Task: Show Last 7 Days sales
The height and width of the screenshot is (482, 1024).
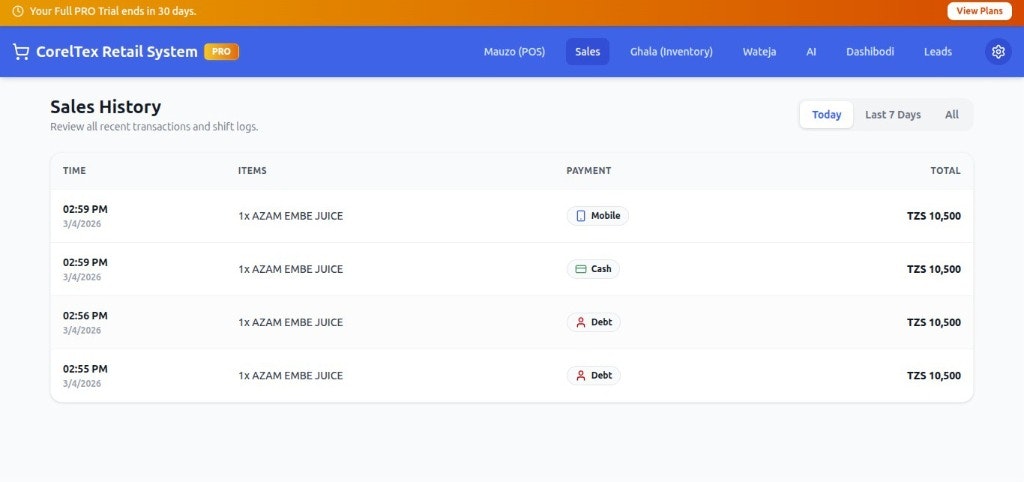Action: tap(893, 115)
